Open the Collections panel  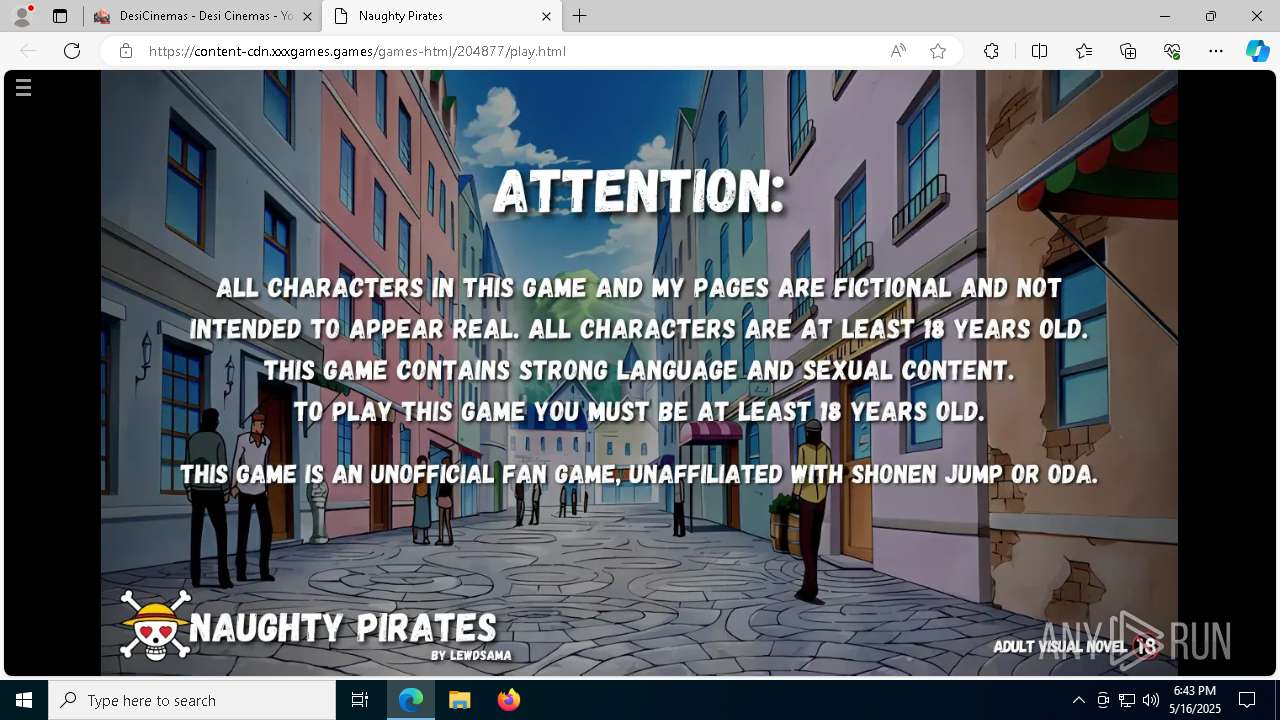[1128, 51]
